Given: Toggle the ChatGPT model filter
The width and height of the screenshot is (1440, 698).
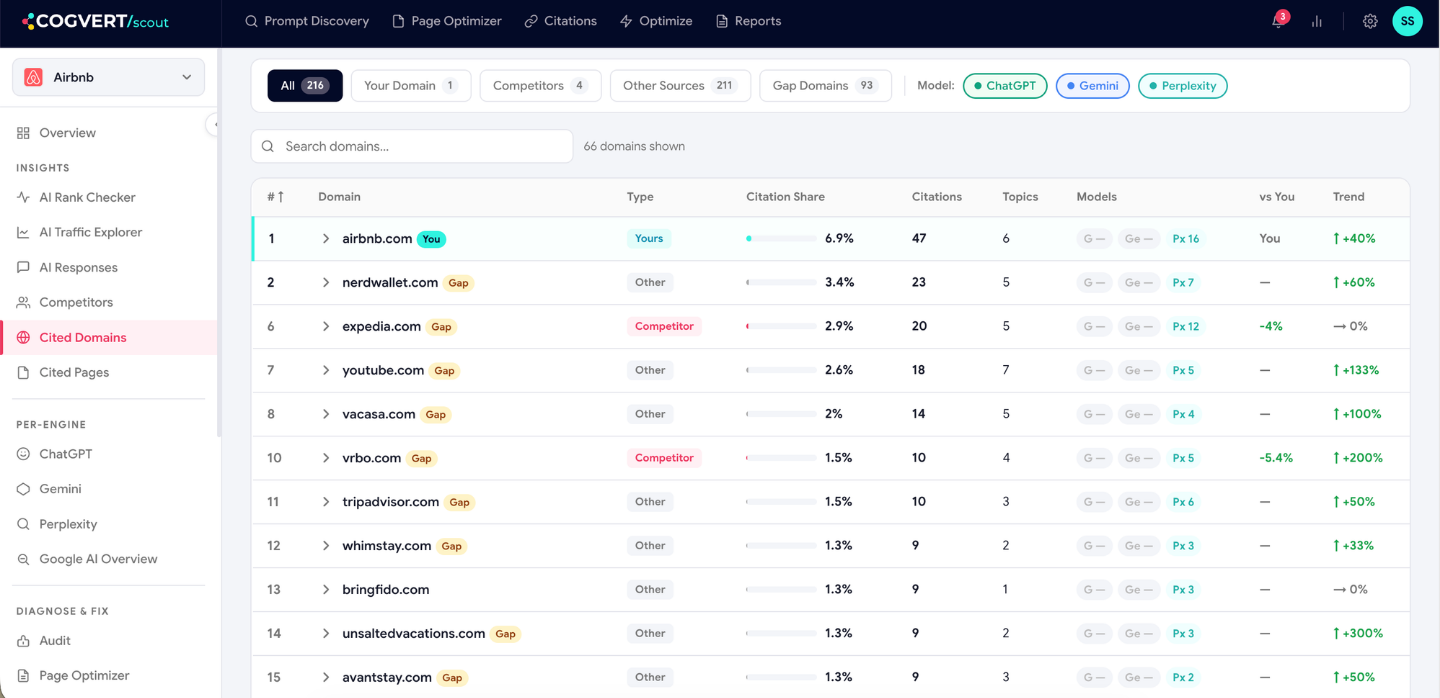Looking at the screenshot, I should (x=1005, y=86).
